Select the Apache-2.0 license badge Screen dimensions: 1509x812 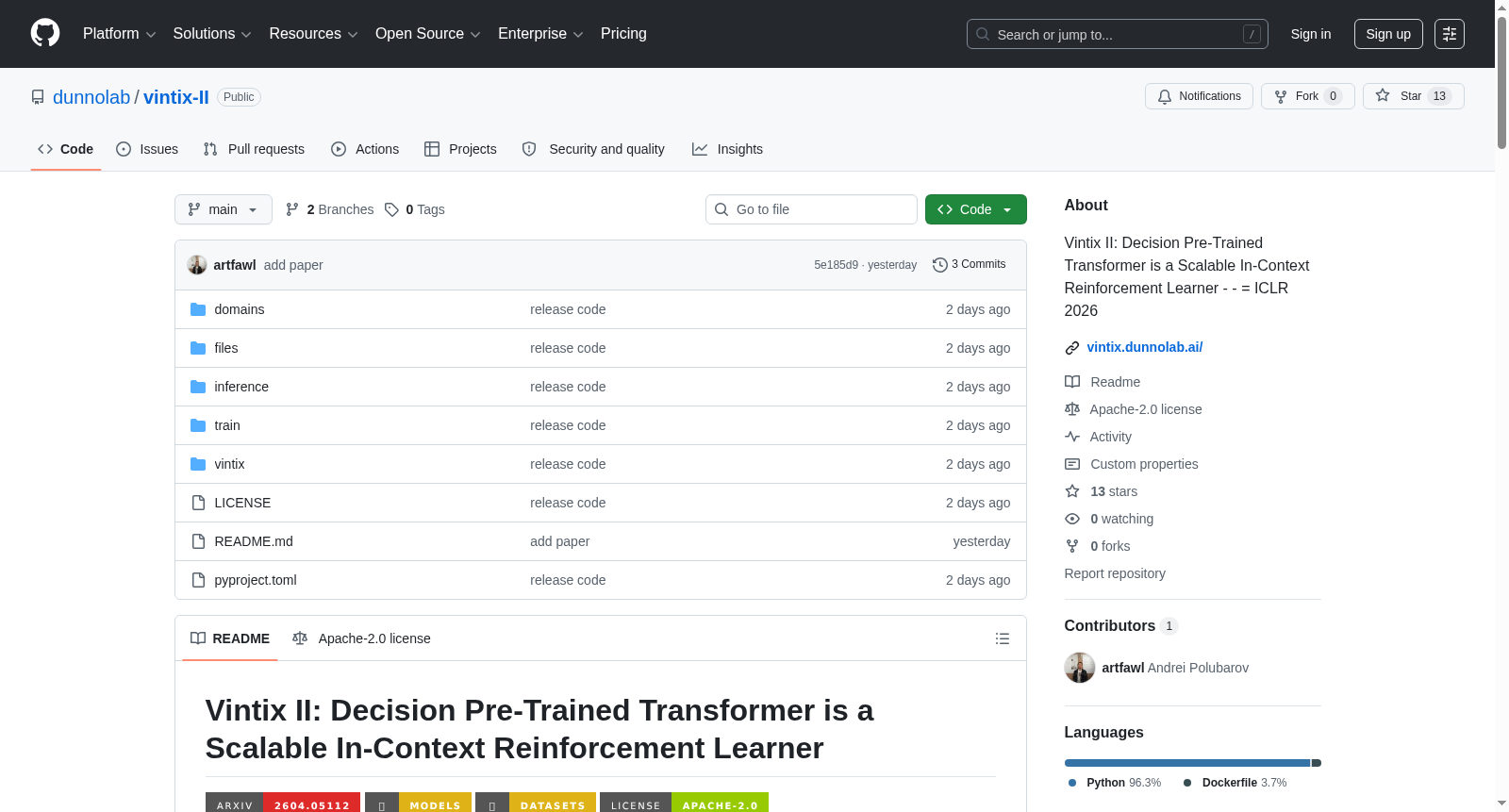(x=684, y=803)
